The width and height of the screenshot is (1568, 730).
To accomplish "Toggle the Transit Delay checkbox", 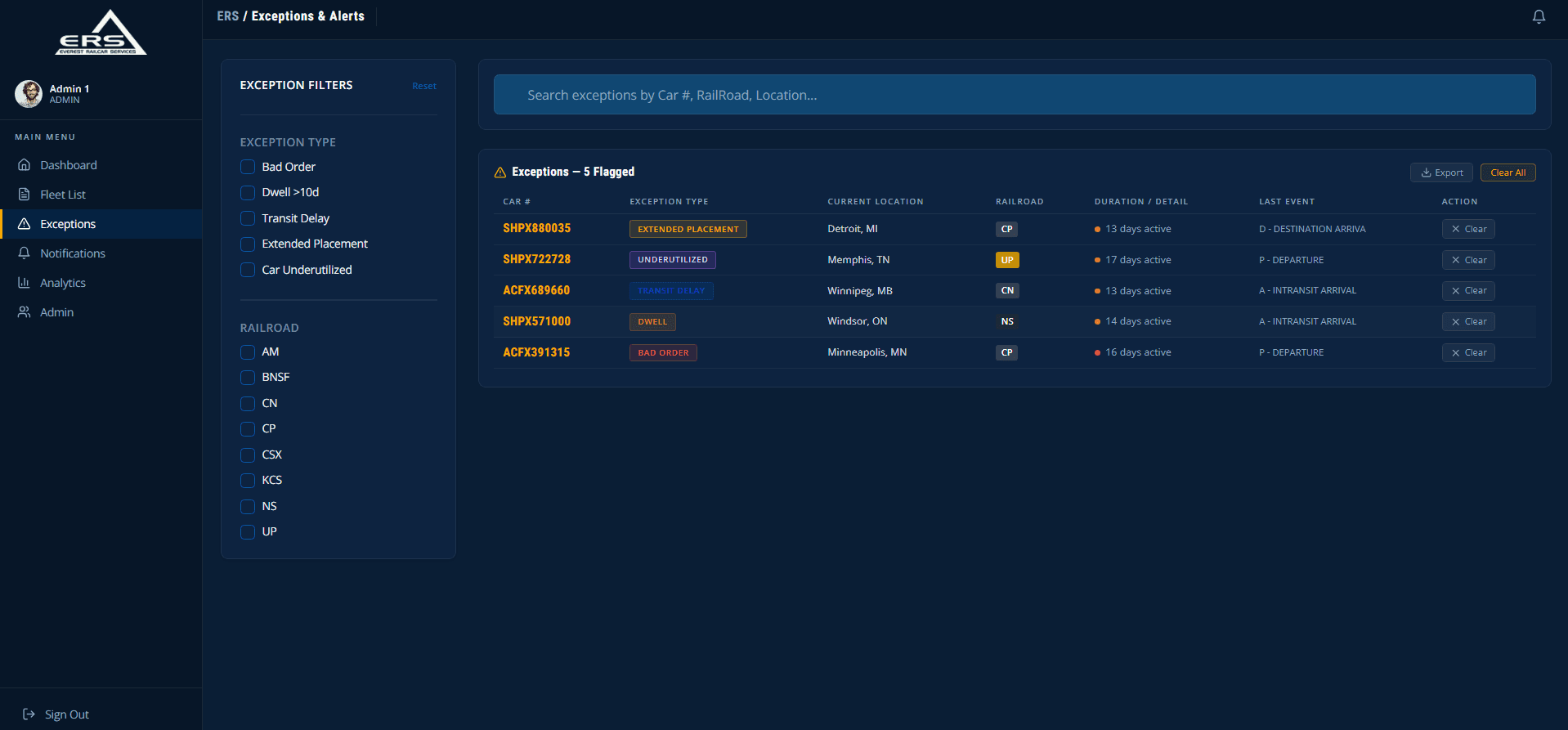I will 248,218.
